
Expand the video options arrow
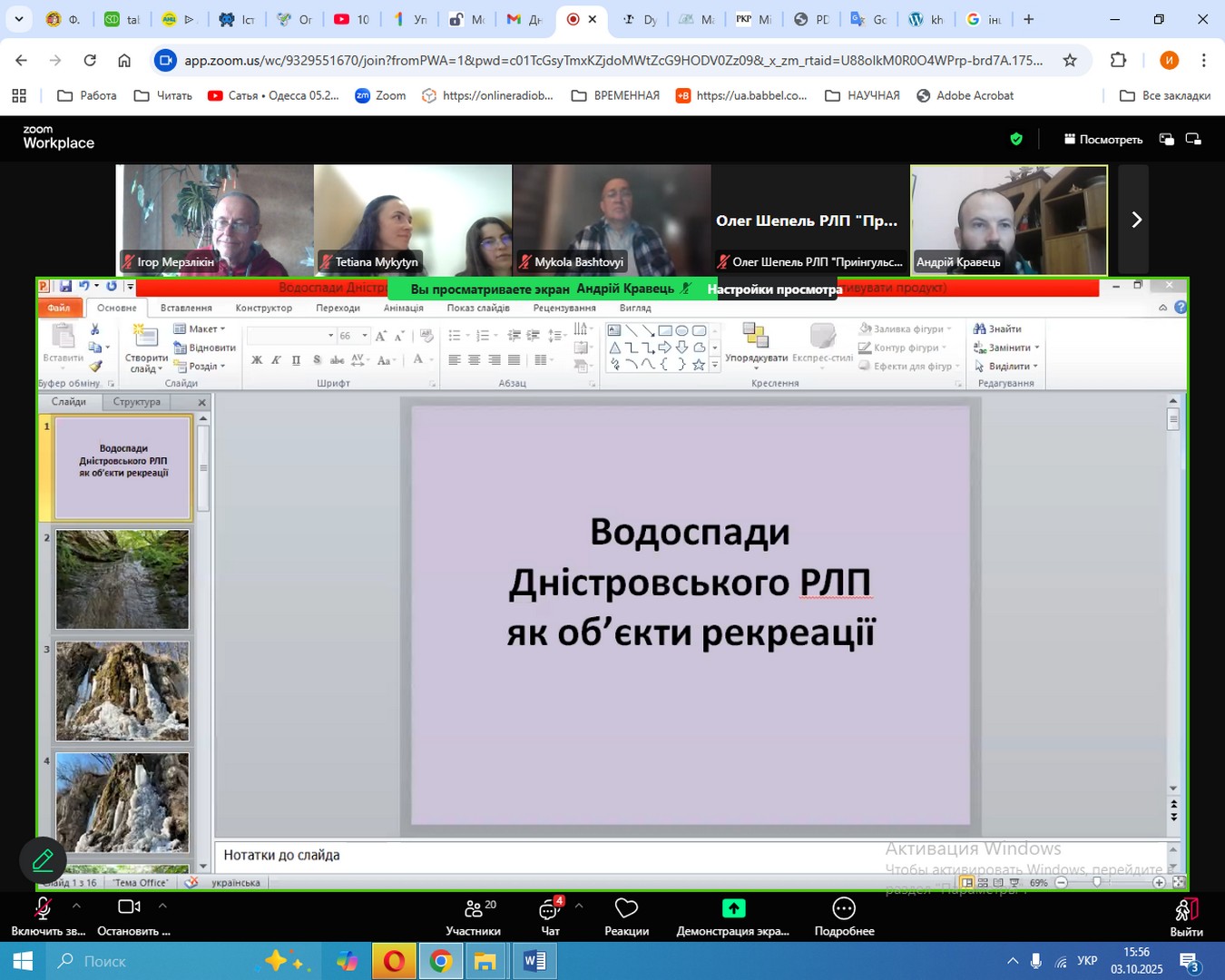point(162,906)
